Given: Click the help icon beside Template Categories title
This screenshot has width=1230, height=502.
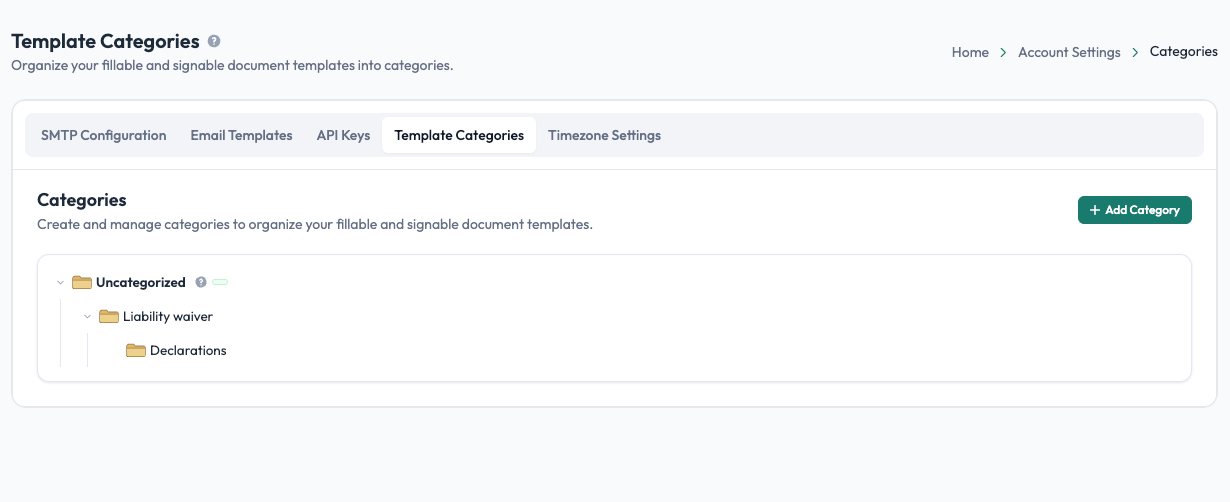Looking at the screenshot, I should tap(214, 42).
